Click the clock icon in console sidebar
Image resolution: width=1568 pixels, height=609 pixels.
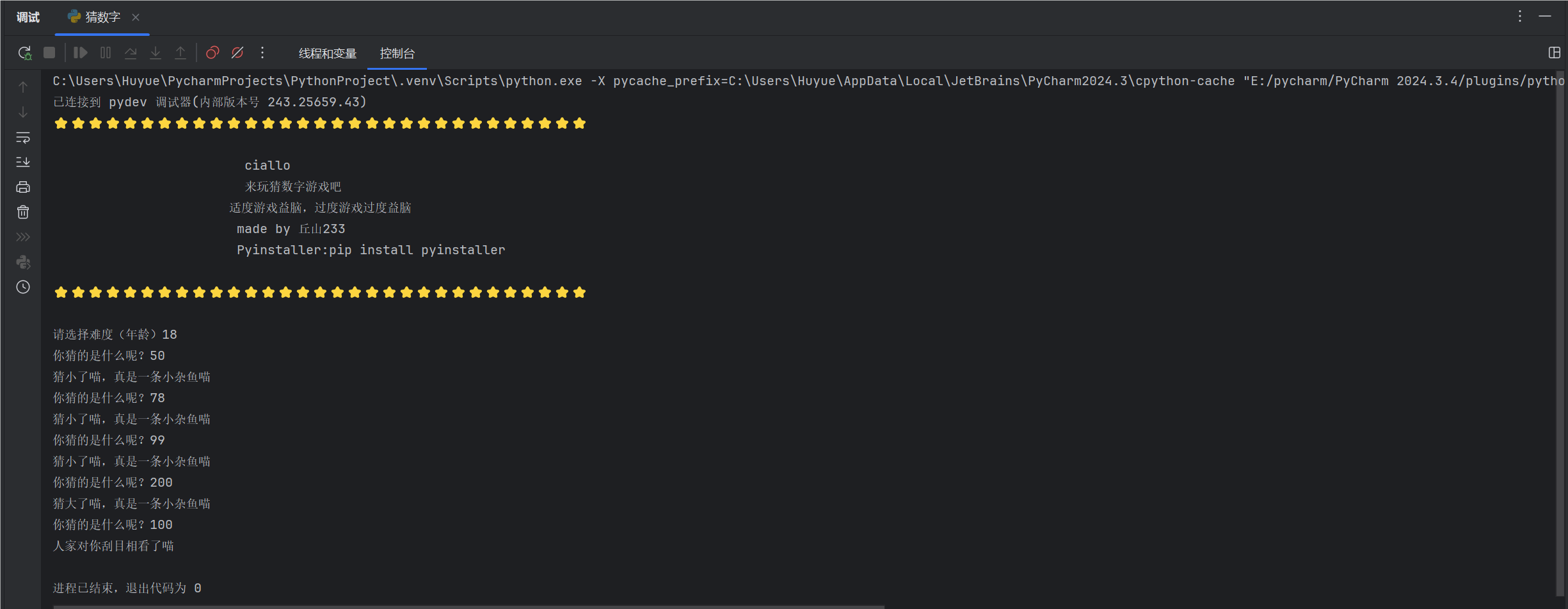tap(23, 287)
